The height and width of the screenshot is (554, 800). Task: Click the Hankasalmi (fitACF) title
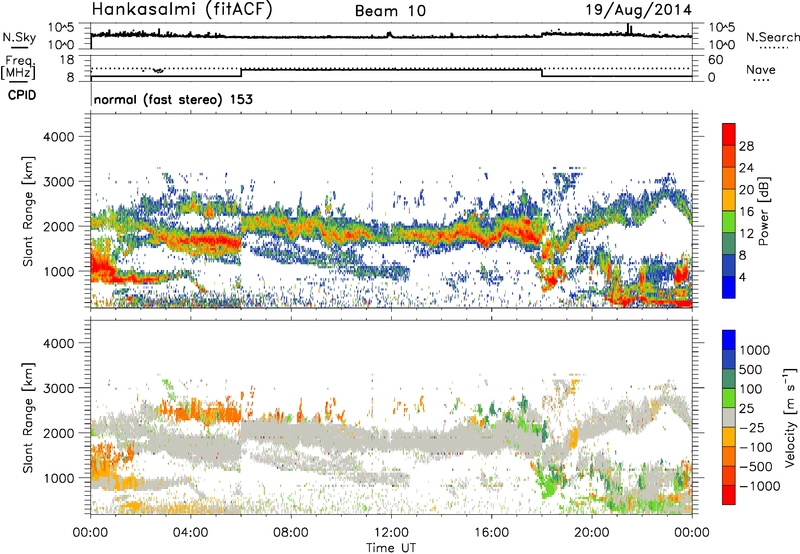pos(182,10)
